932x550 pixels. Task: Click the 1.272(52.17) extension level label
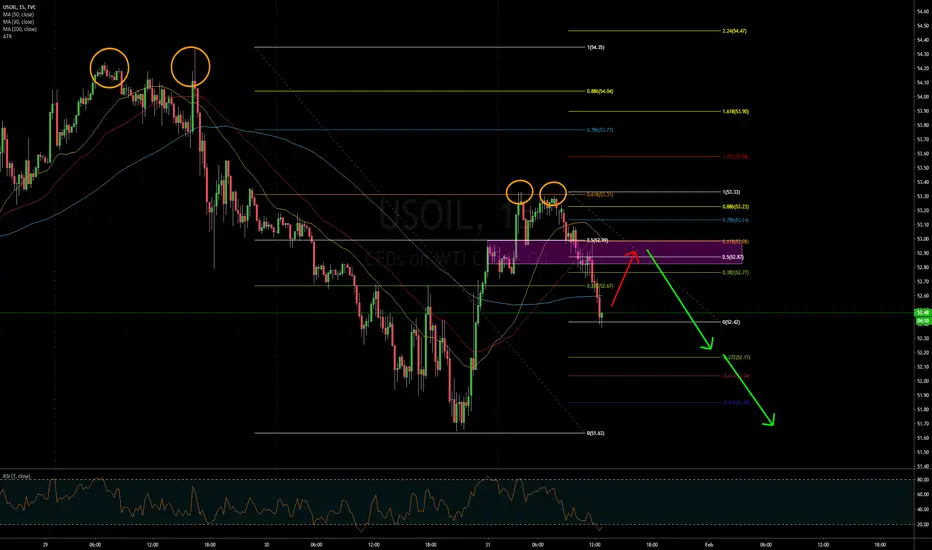coord(736,357)
